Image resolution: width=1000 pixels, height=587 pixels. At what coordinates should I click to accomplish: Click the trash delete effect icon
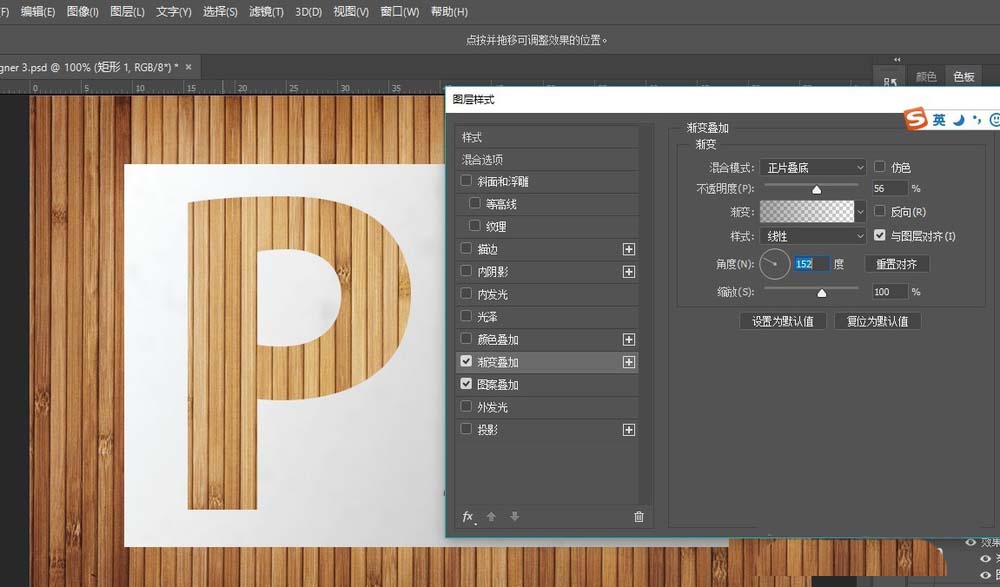638,517
